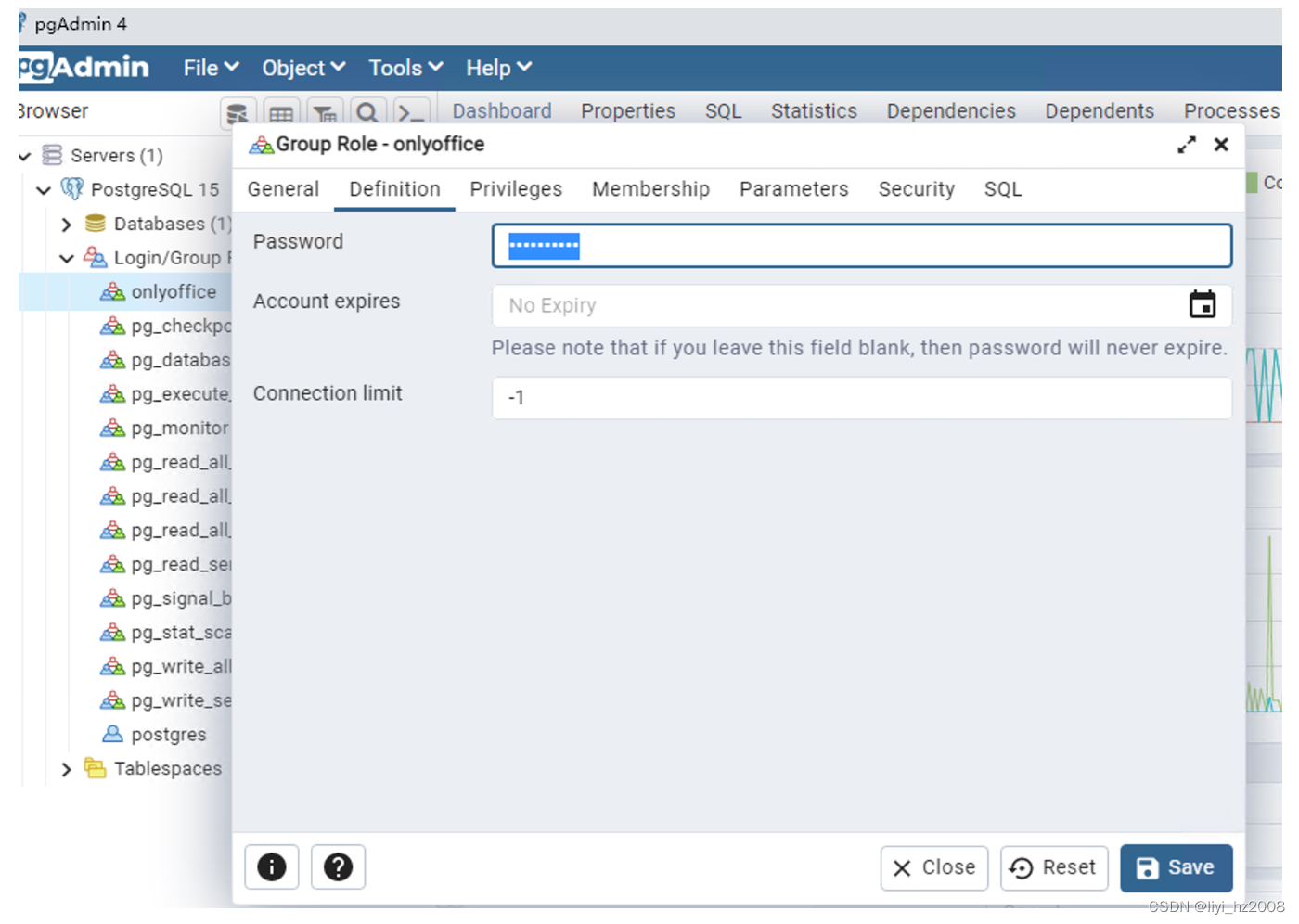1299x924 pixels.
Task: Click the info icon button
Action: pyautogui.click(x=271, y=867)
